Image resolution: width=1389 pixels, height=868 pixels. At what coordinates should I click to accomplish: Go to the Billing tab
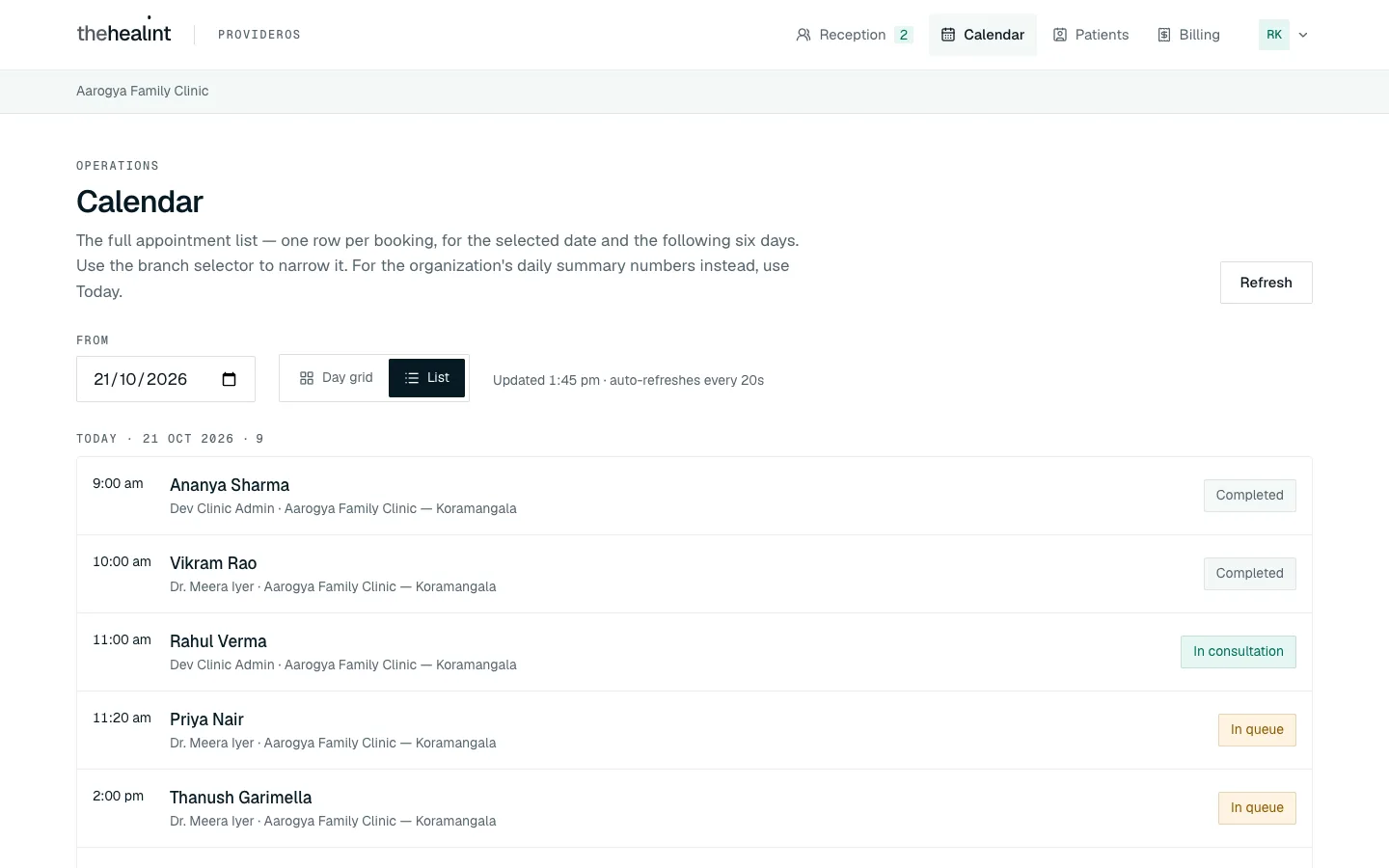[1188, 35]
